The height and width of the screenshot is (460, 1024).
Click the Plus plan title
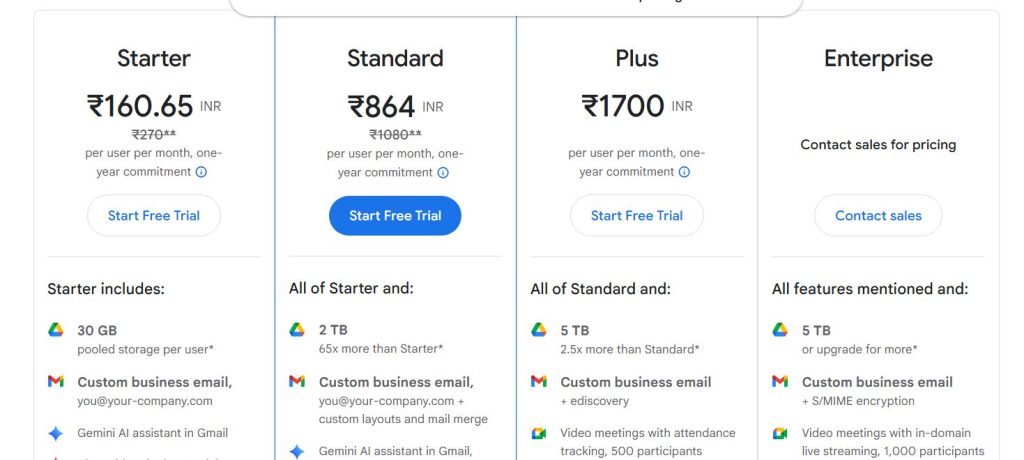coord(637,59)
